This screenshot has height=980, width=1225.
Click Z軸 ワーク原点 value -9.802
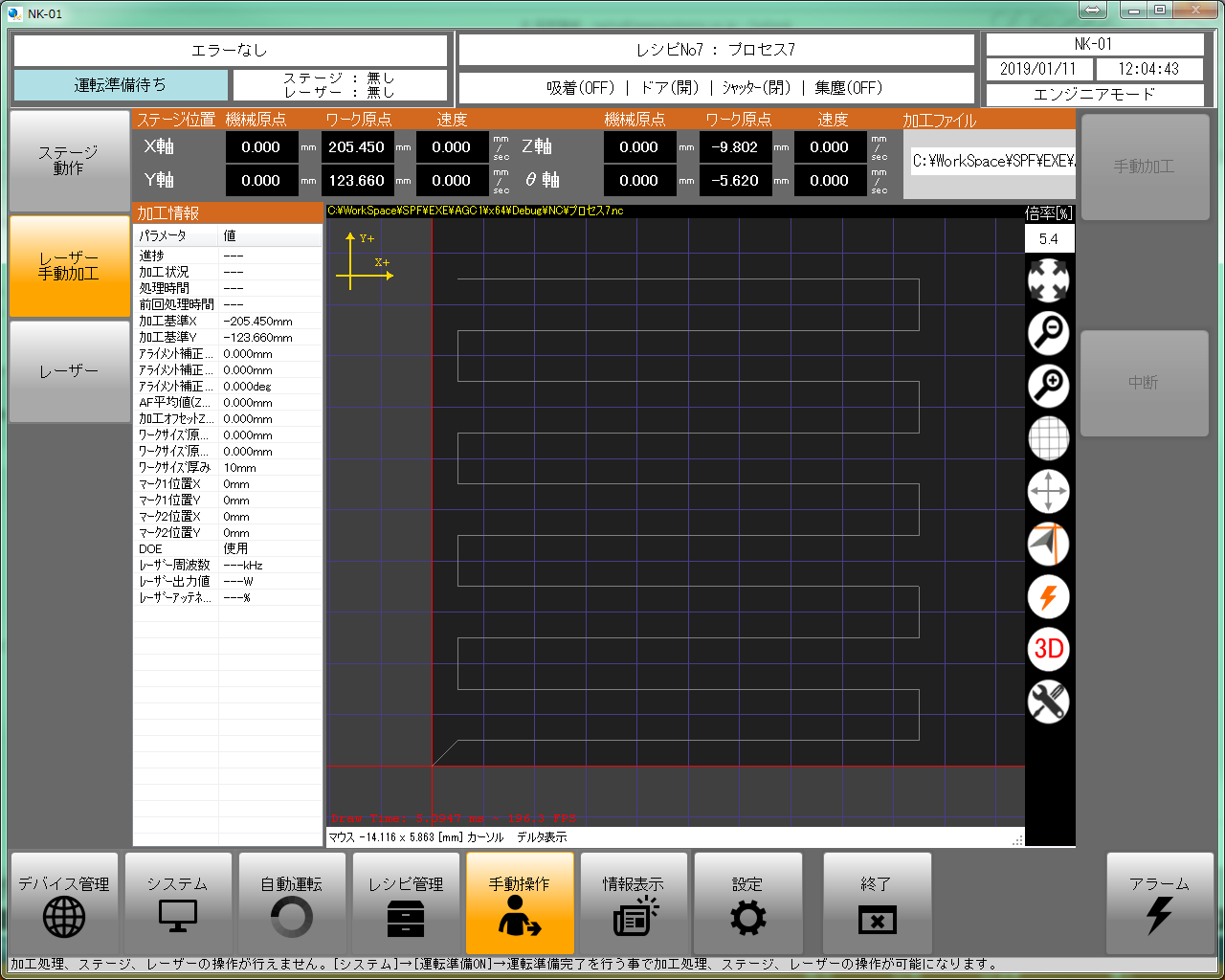[735, 147]
